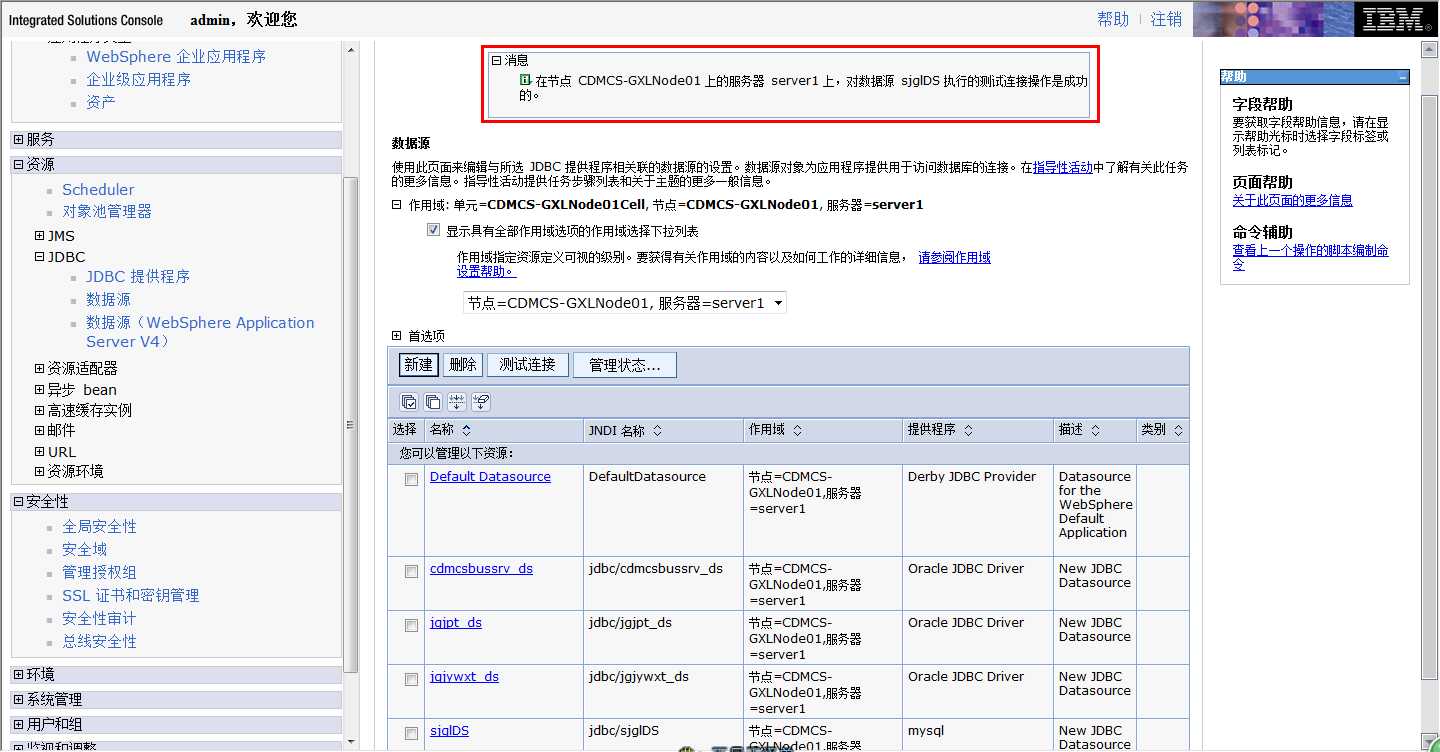Click the Show Filter View toolbar icon

(457, 402)
